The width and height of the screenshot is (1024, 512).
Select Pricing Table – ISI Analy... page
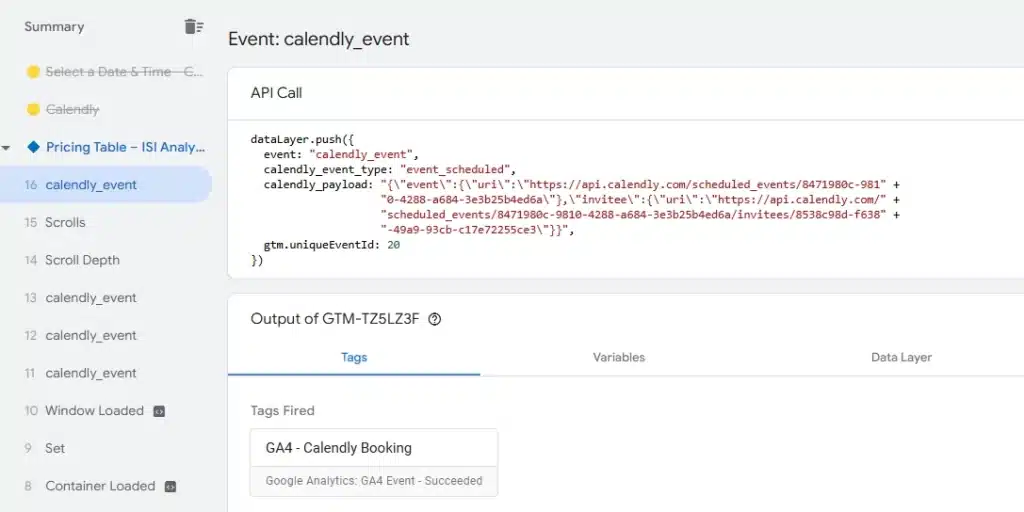click(x=125, y=148)
